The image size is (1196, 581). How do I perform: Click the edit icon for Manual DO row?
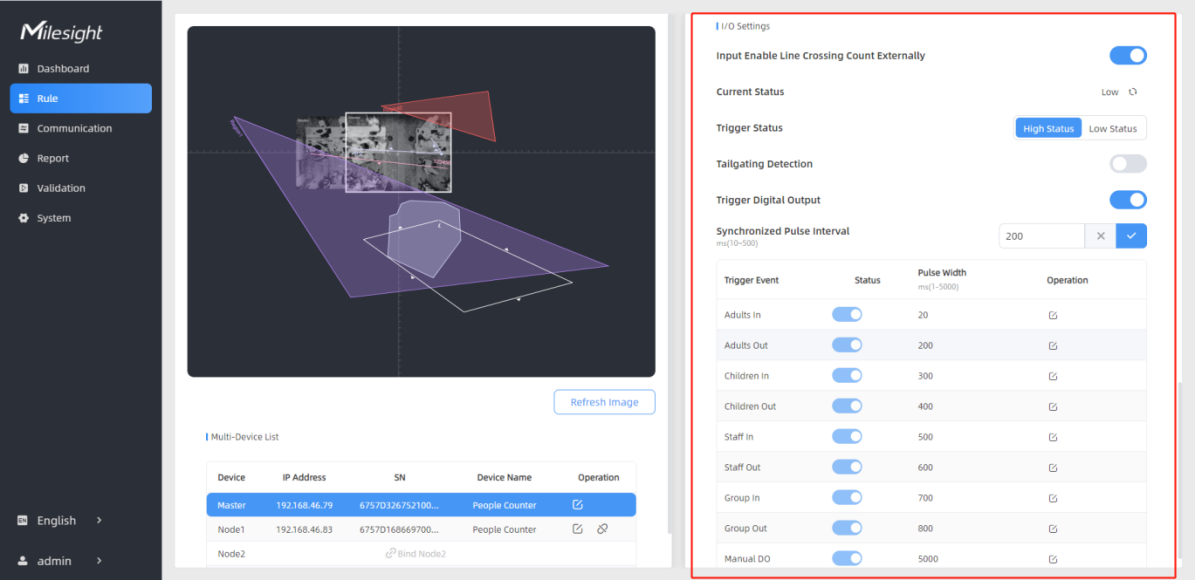coord(1053,559)
